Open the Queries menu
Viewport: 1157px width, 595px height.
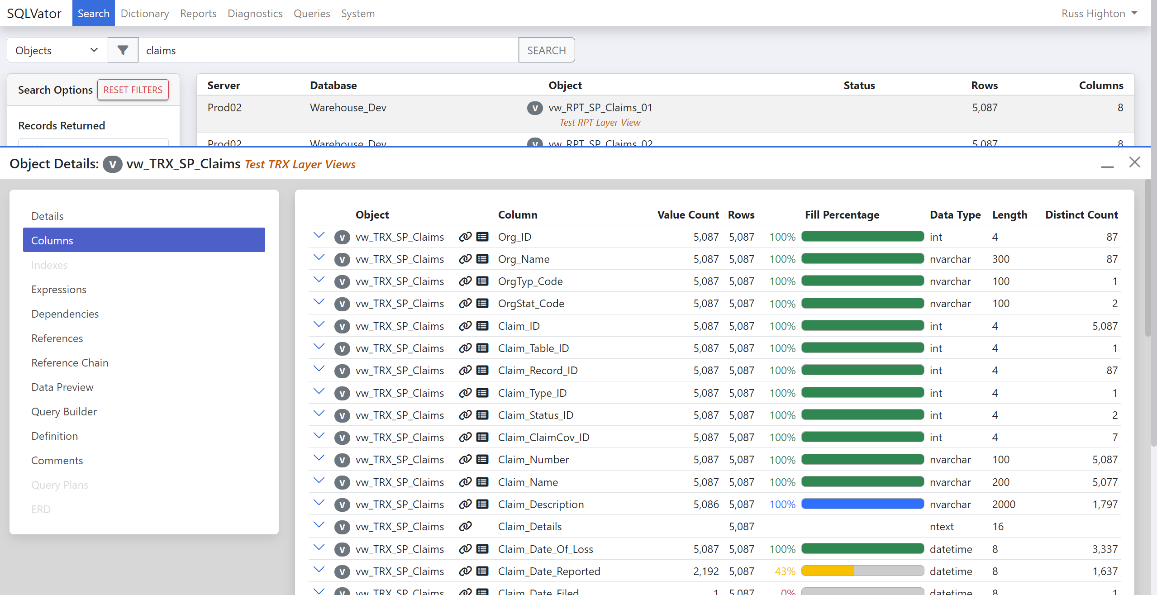tap(312, 13)
